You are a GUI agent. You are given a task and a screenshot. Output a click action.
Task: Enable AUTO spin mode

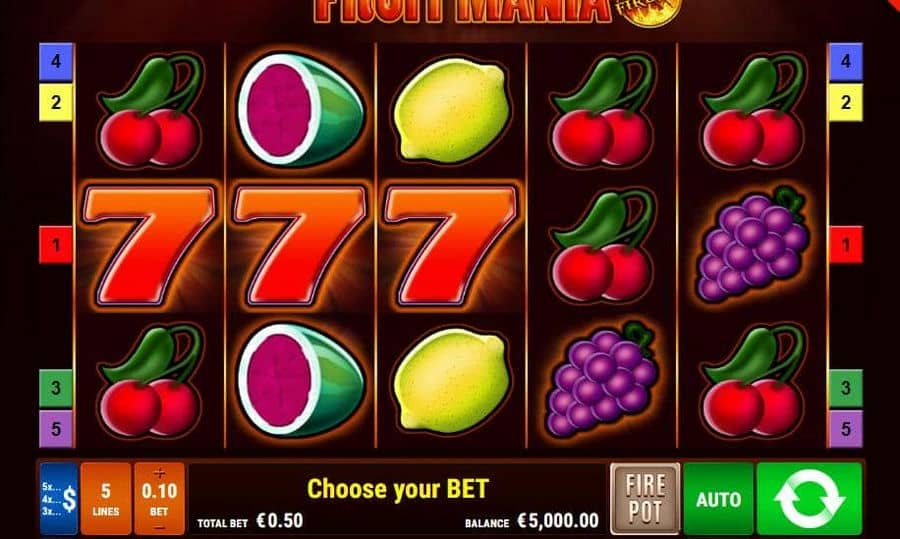point(719,498)
